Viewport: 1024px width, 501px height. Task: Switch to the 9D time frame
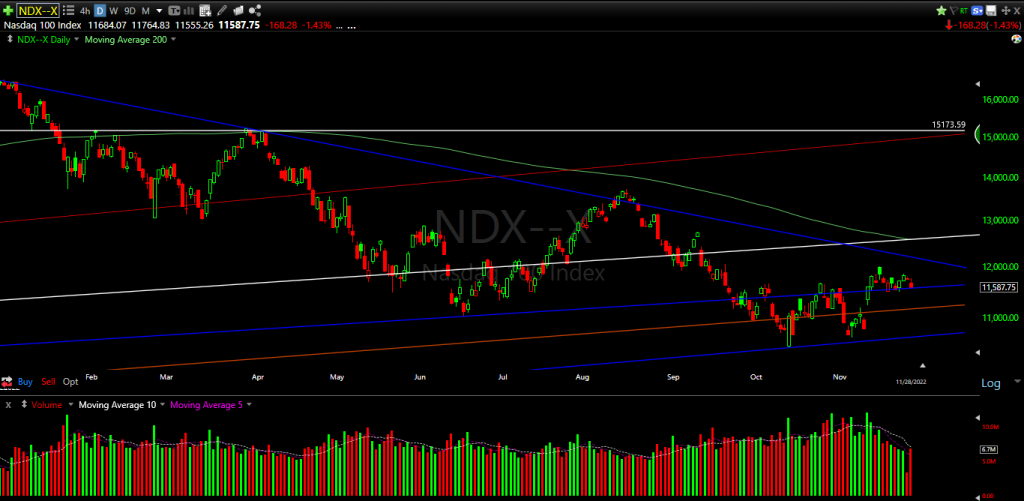pos(130,10)
